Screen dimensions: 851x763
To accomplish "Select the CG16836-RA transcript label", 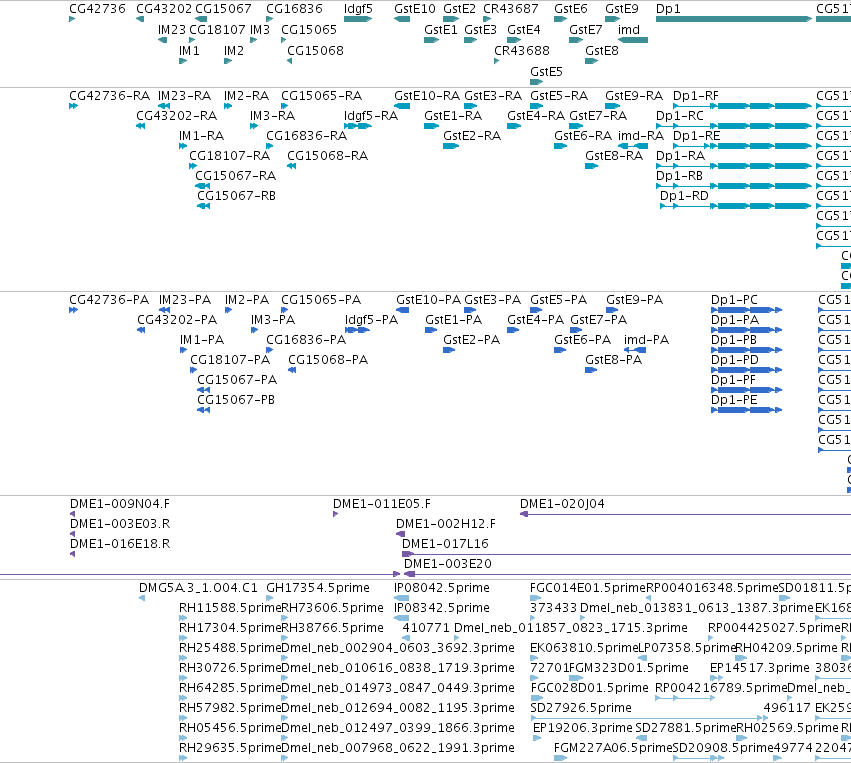I will (306, 136).
